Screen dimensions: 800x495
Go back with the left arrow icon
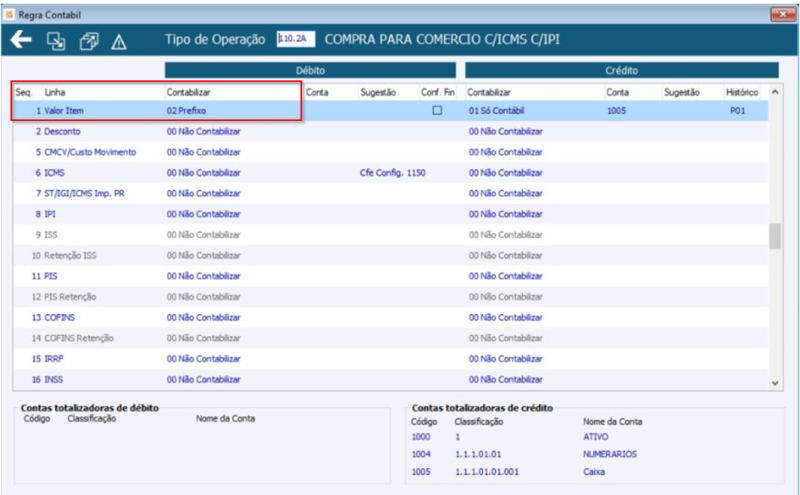pos(21,39)
